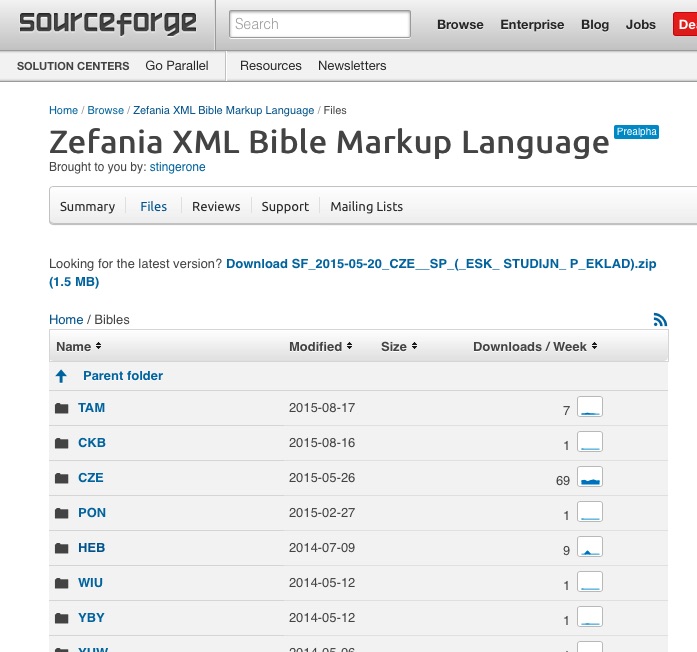Open the Support tab
The width and height of the screenshot is (697, 652).
pyautogui.click(x=285, y=207)
